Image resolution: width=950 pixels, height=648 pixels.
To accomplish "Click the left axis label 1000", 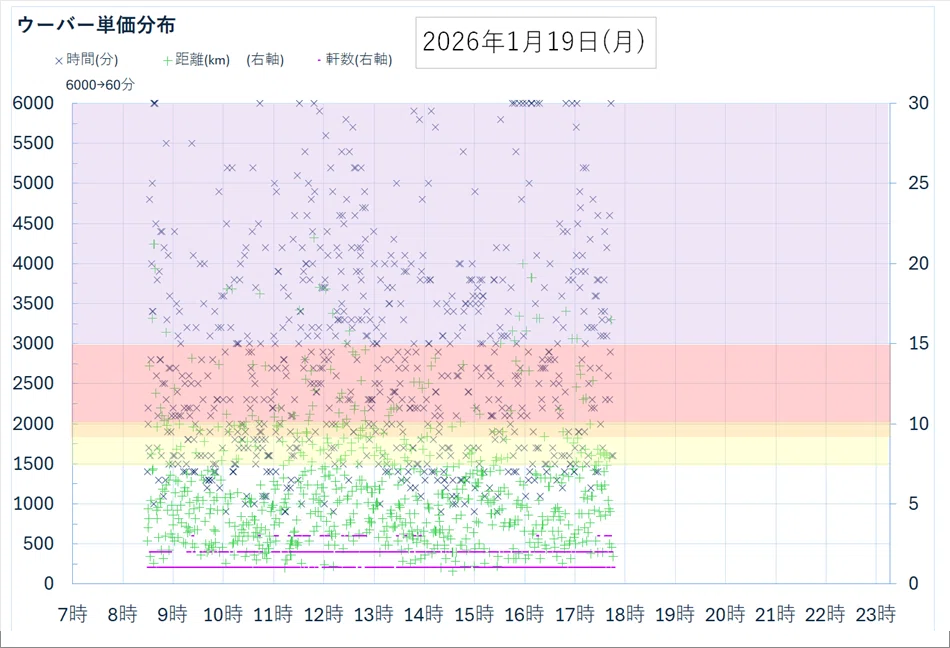I will pyautogui.click(x=33, y=504).
